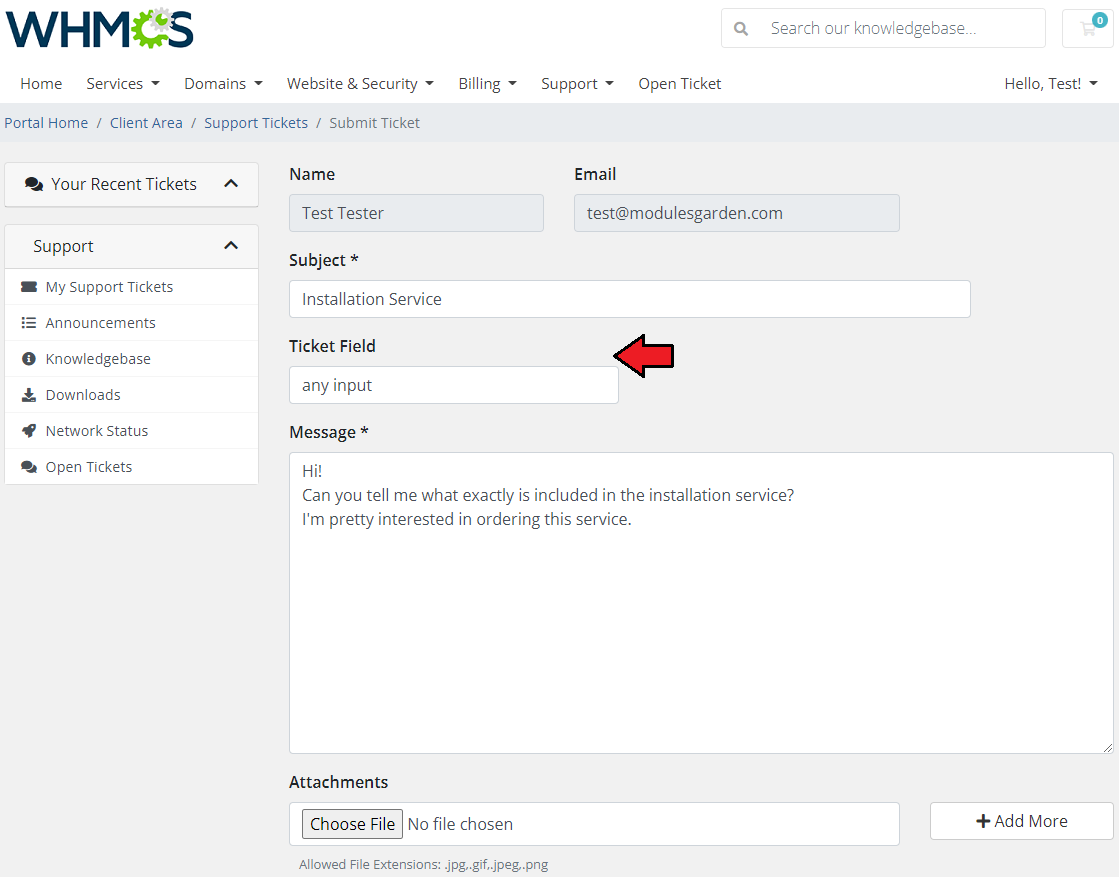1119x877 pixels.
Task: Open the Hello, Test! account menu
Action: coord(1050,83)
